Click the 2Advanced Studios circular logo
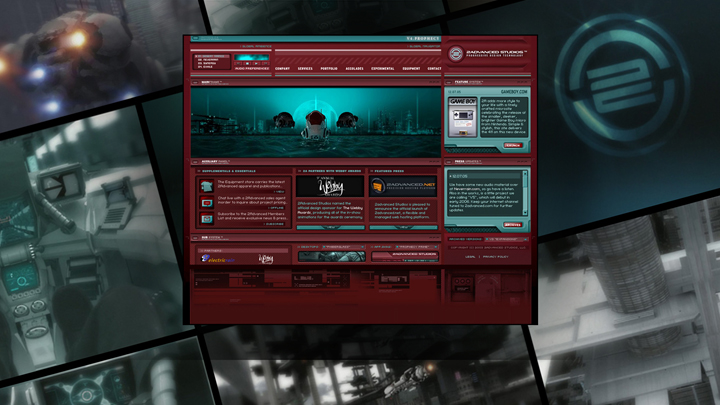 pos(456,54)
